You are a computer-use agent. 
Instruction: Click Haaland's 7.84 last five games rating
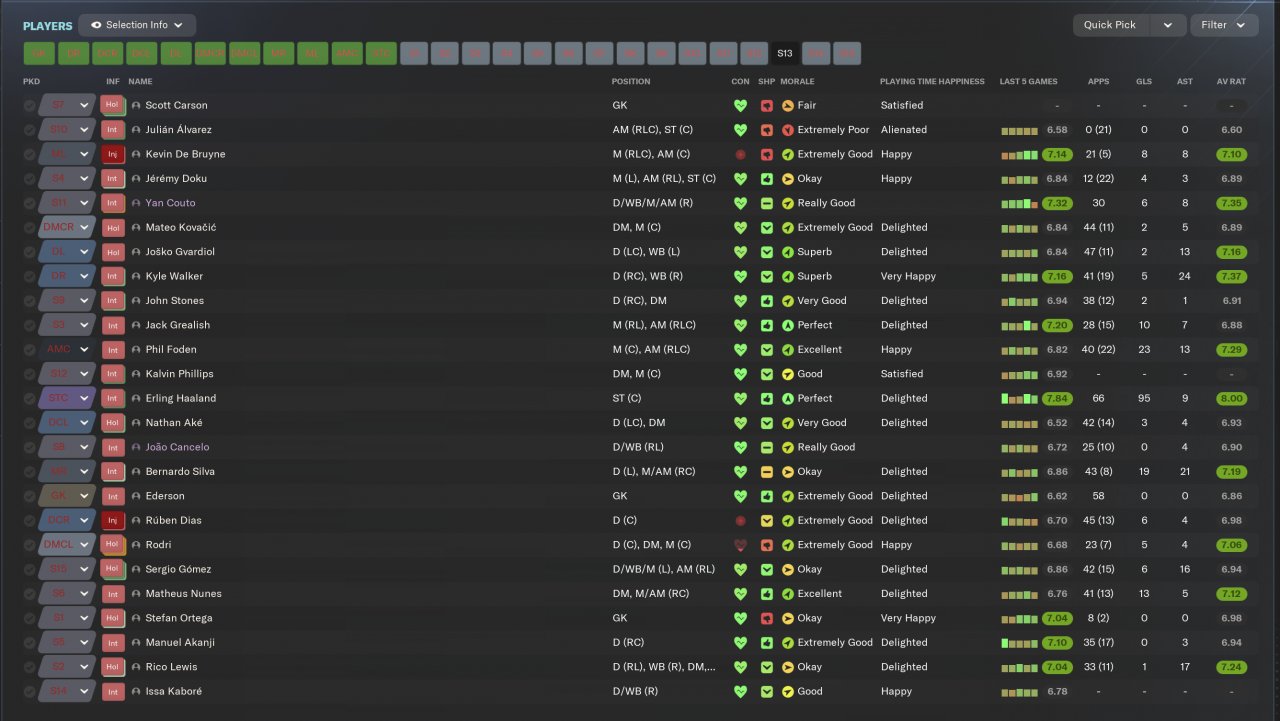(1057, 399)
